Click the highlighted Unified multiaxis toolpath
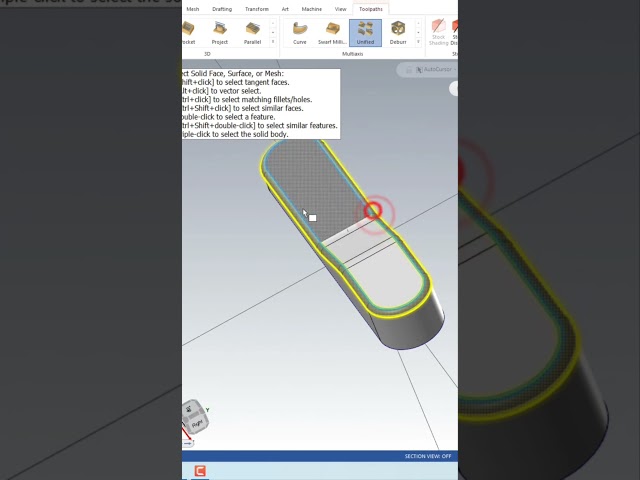 [365, 33]
